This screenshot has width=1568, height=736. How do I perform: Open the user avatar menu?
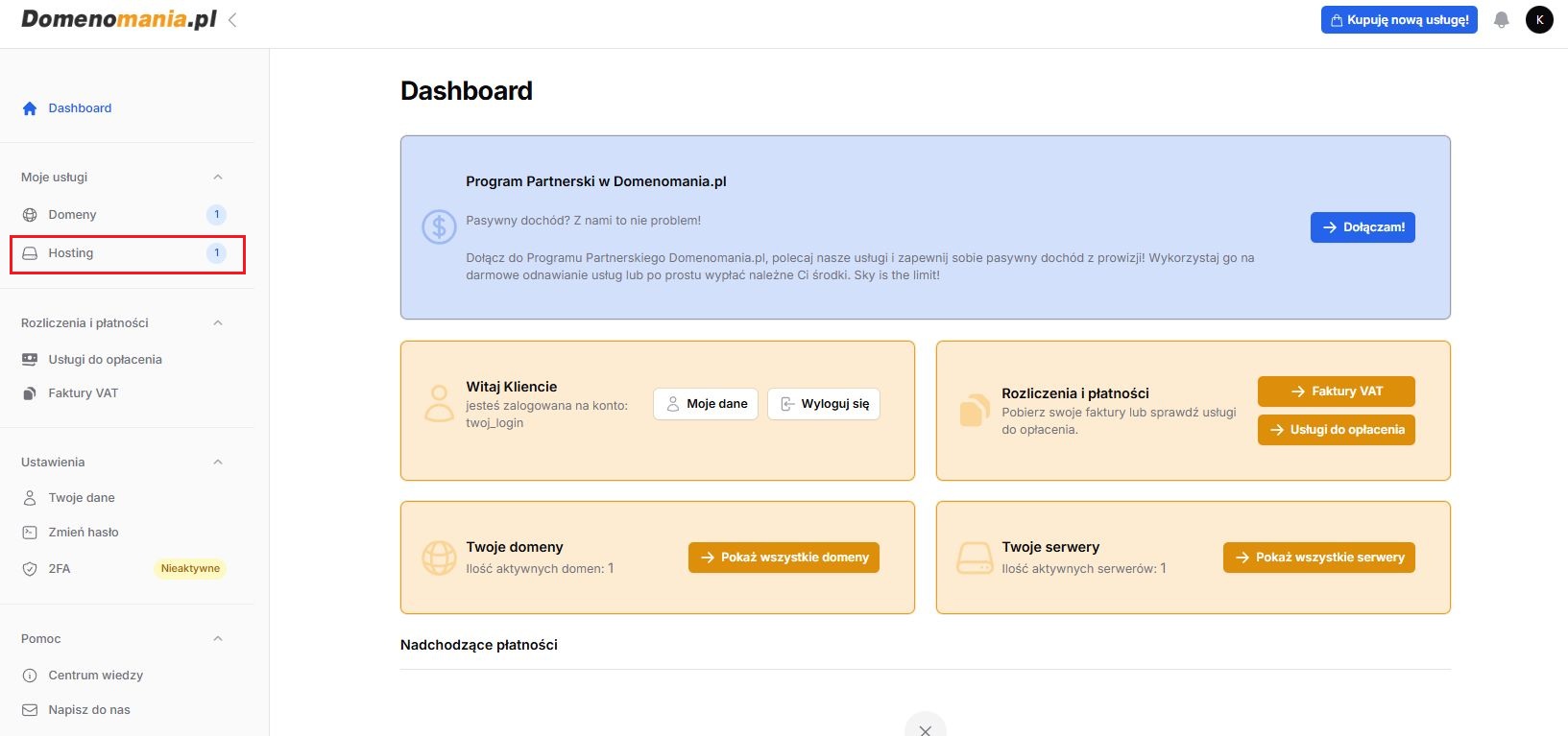[1539, 19]
